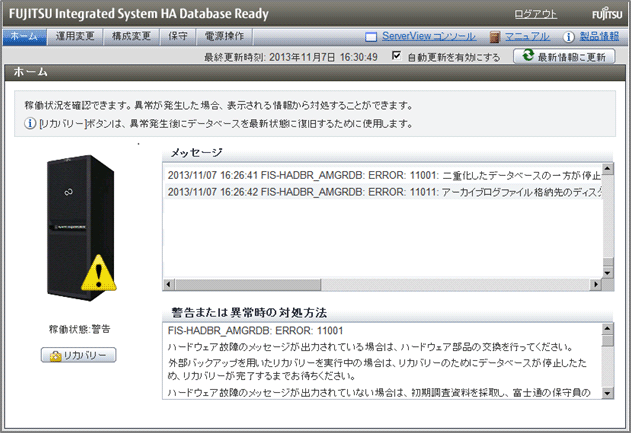The height and width of the screenshot is (433, 631).
Task: Click message list scroll down arrow
Action: point(608,272)
